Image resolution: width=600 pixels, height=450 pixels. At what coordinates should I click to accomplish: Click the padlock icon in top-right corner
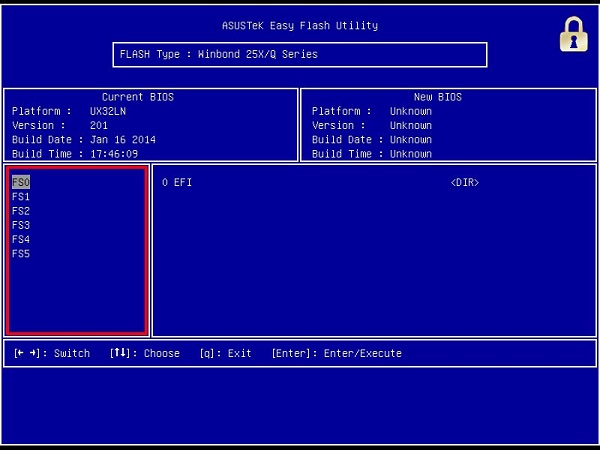(573, 35)
